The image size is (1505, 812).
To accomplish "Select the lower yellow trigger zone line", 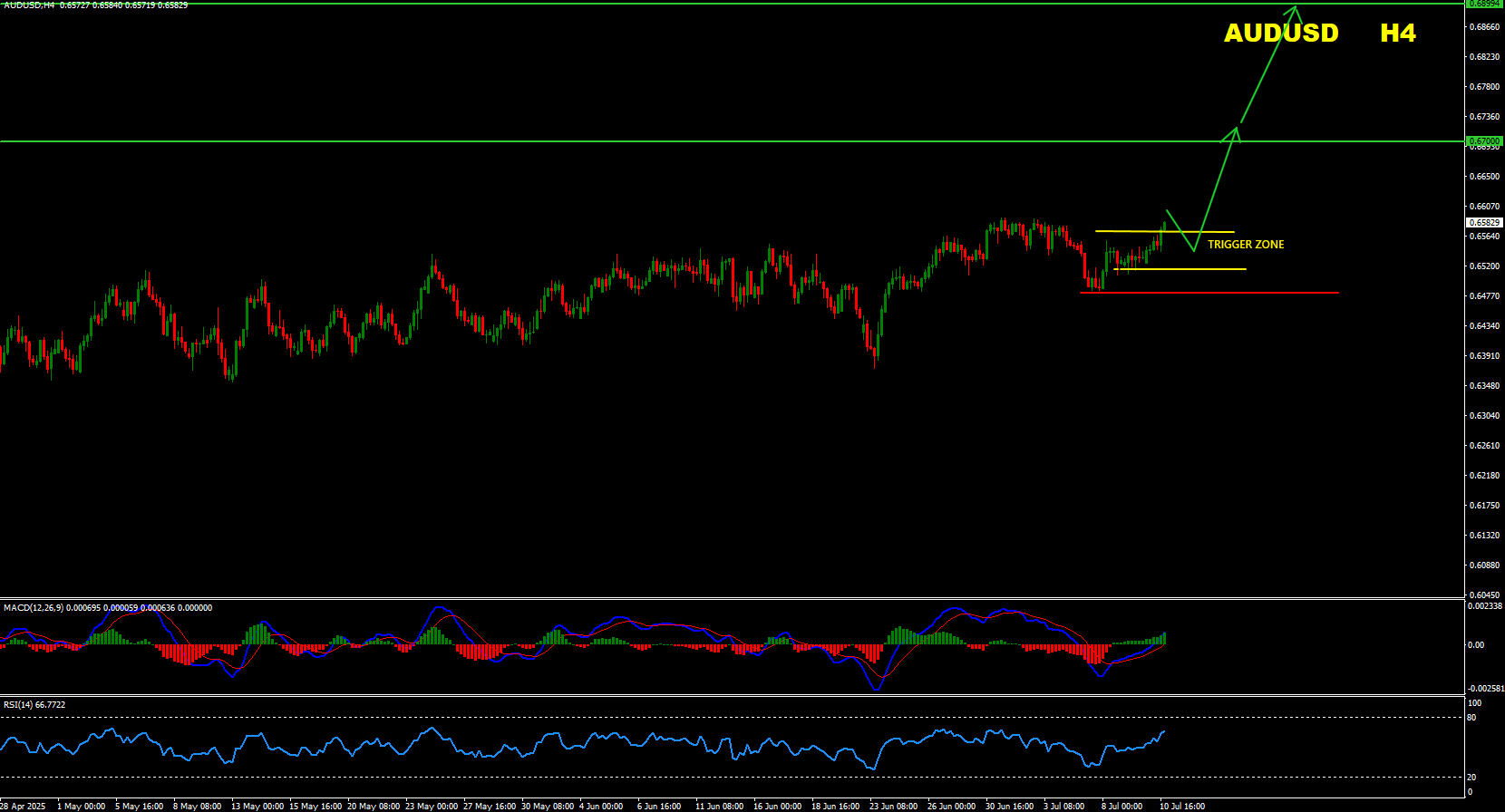I will [1197, 269].
